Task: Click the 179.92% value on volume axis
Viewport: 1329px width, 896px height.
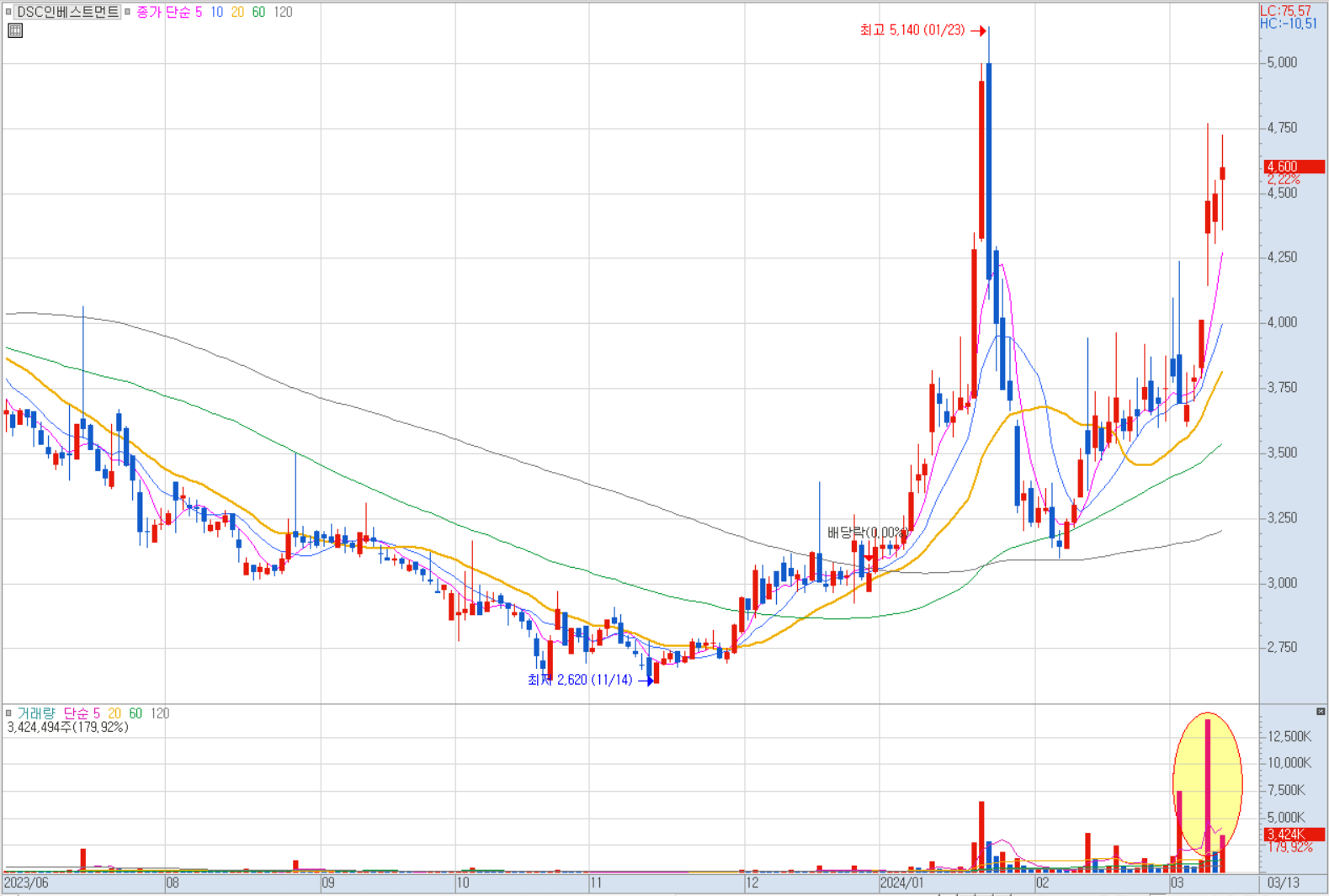Action: (x=1290, y=847)
